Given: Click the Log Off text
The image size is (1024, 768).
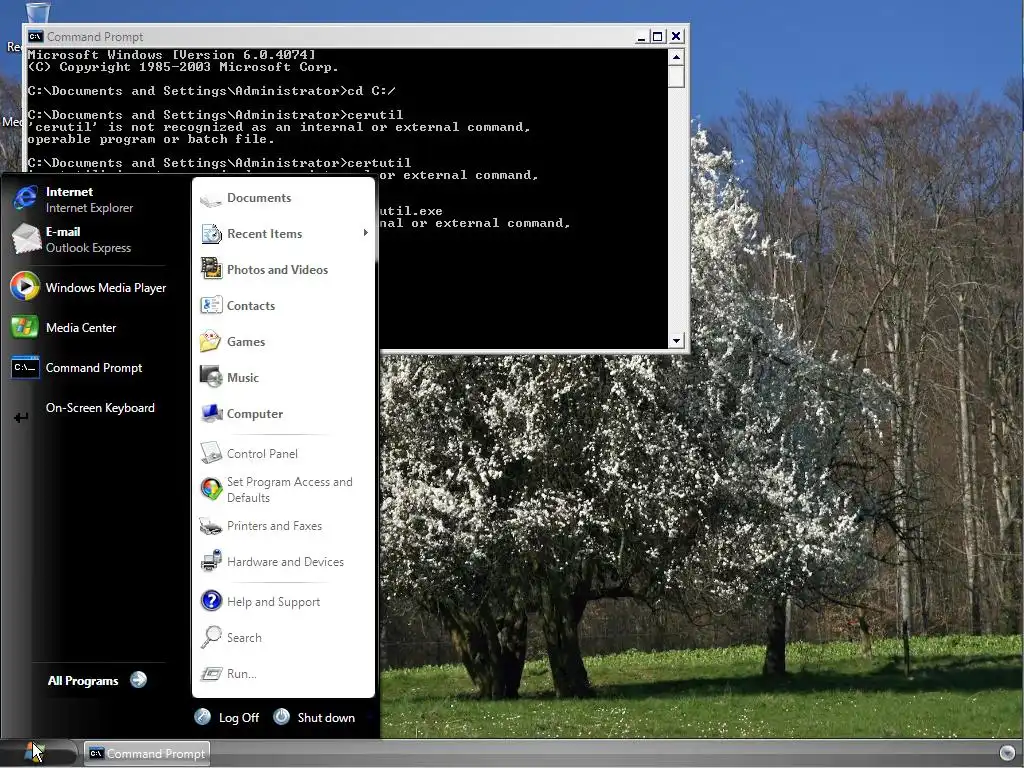Looking at the screenshot, I should pyautogui.click(x=239, y=718).
